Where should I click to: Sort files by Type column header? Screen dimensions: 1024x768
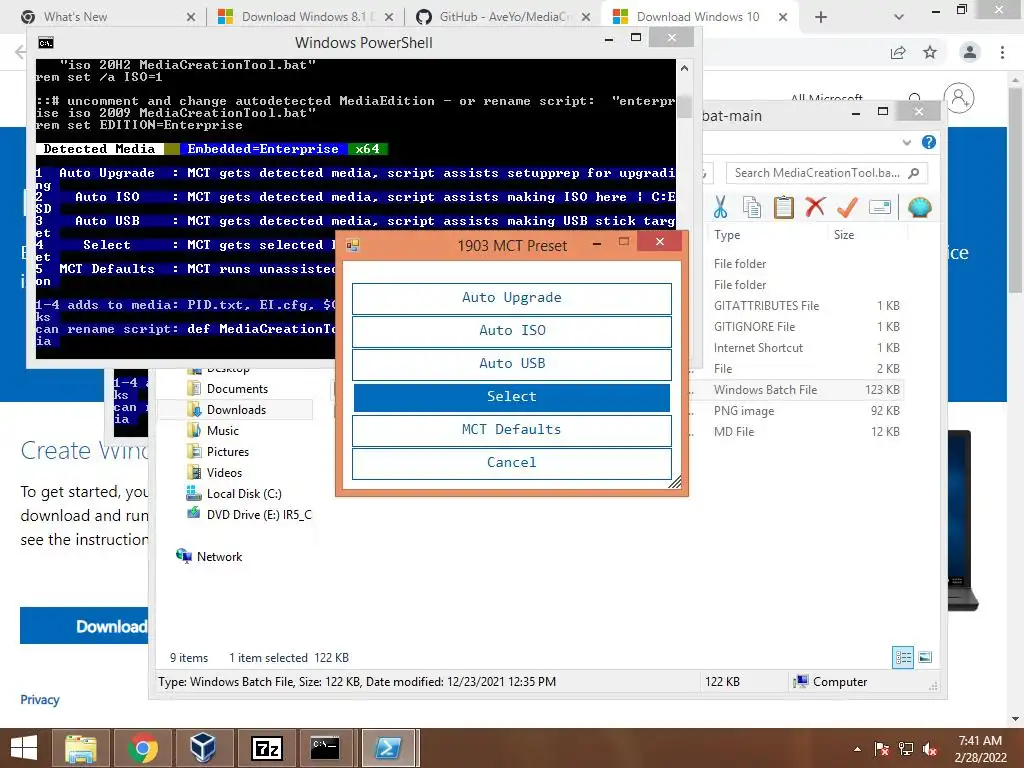tap(727, 234)
